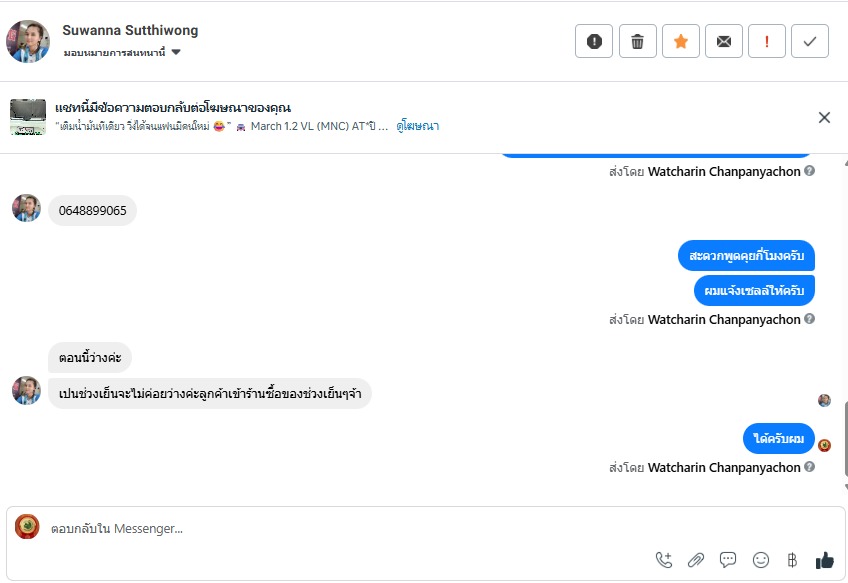Delete conversation using trash icon

(x=637, y=41)
